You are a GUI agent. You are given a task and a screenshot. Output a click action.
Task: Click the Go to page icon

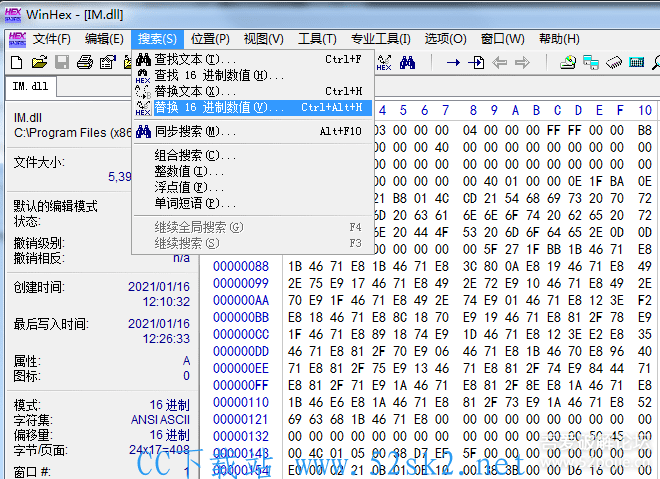[476, 63]
